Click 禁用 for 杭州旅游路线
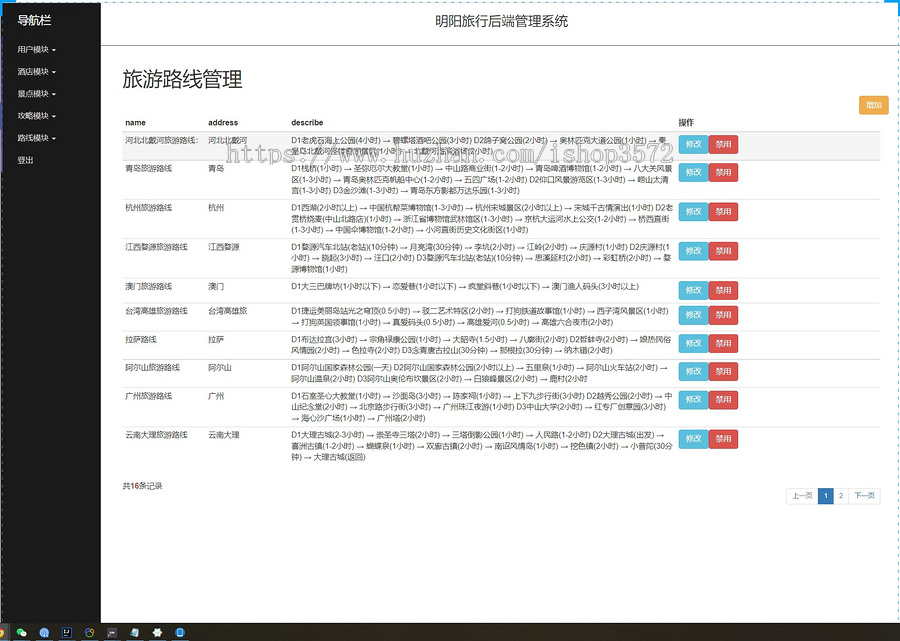This screenshot has height=641, width=900. tap(723, 212)
